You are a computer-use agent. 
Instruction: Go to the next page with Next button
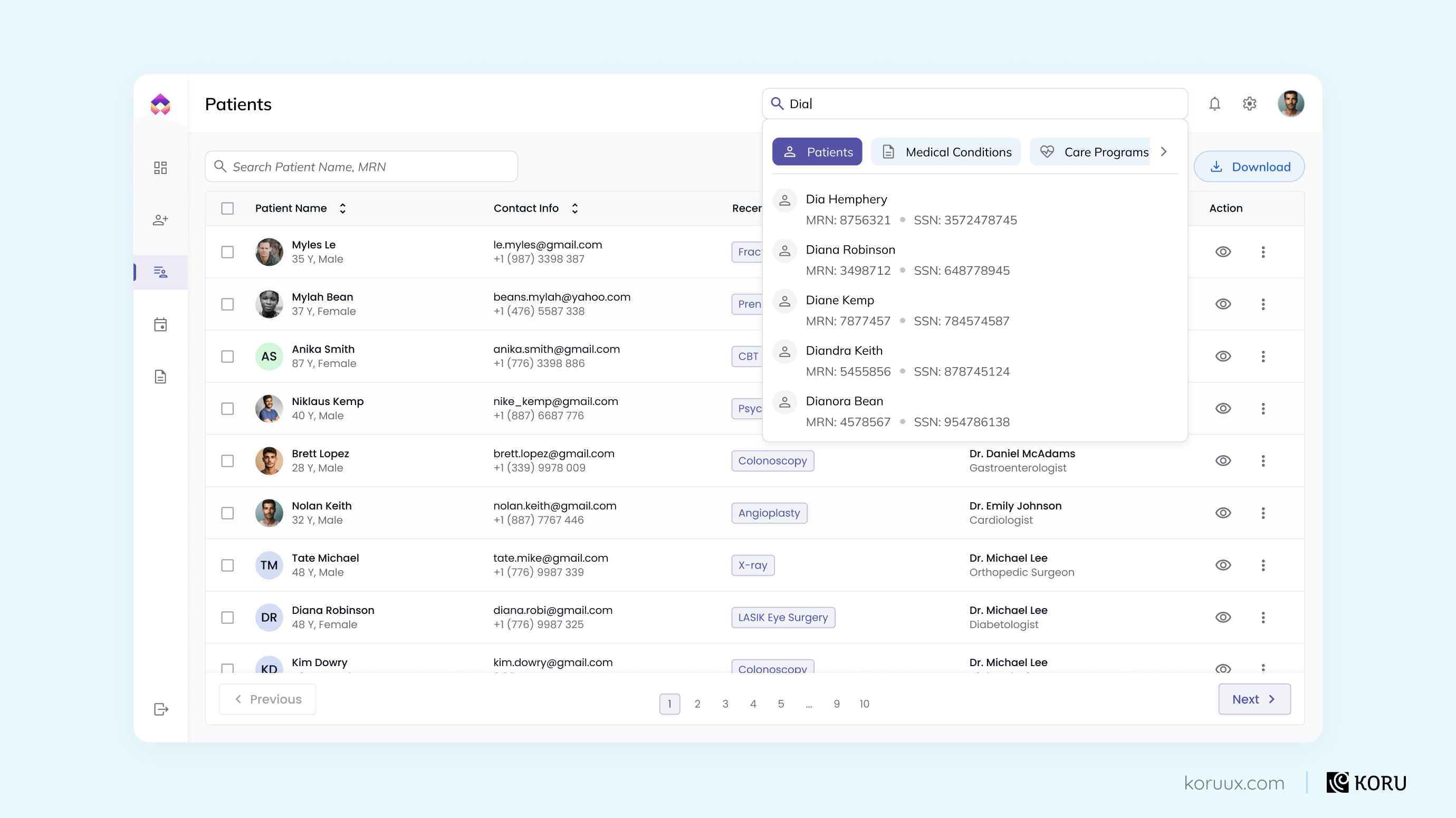click(x=1254, y=699)
